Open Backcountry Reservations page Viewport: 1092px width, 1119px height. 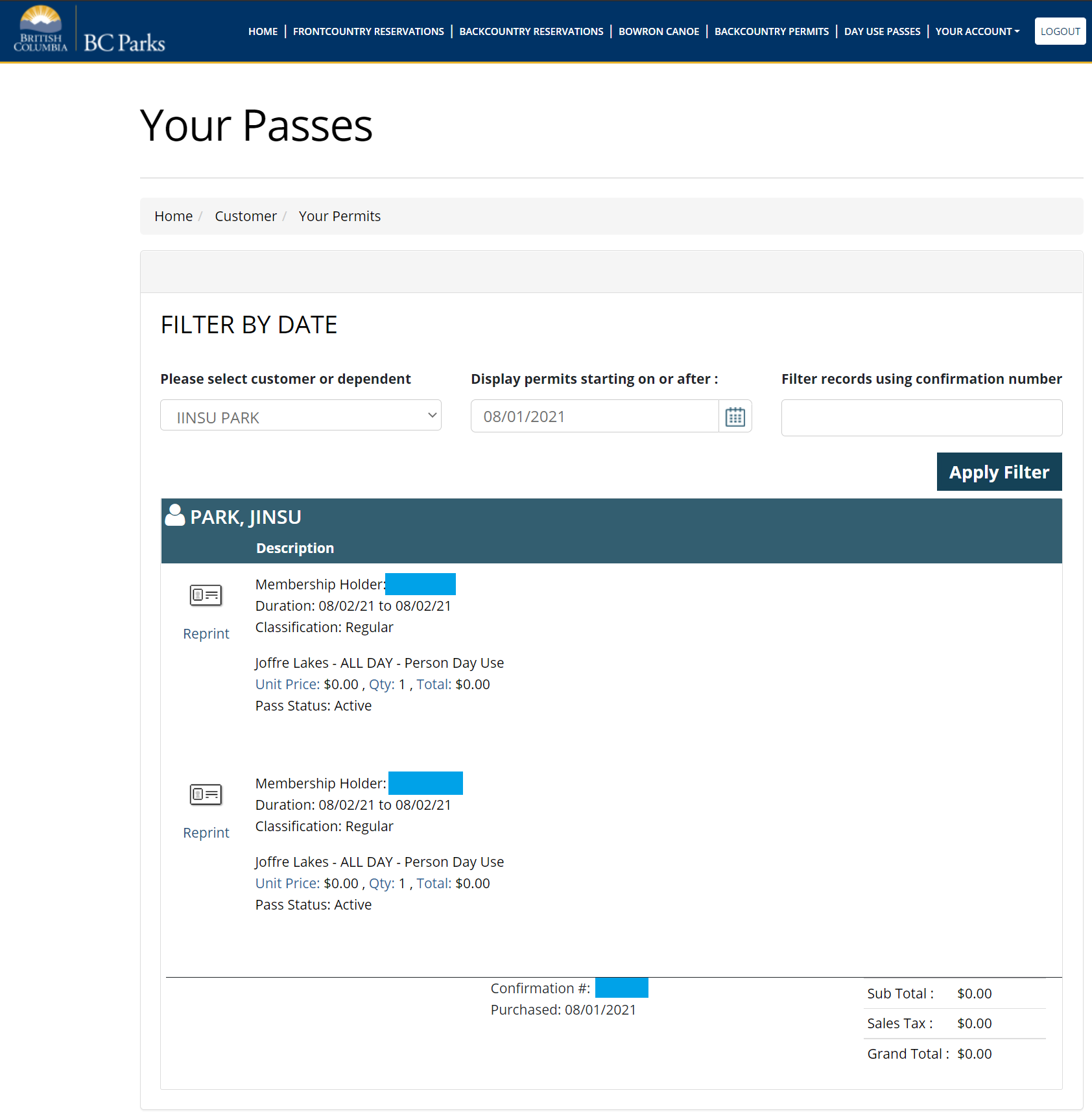[531, 31]
